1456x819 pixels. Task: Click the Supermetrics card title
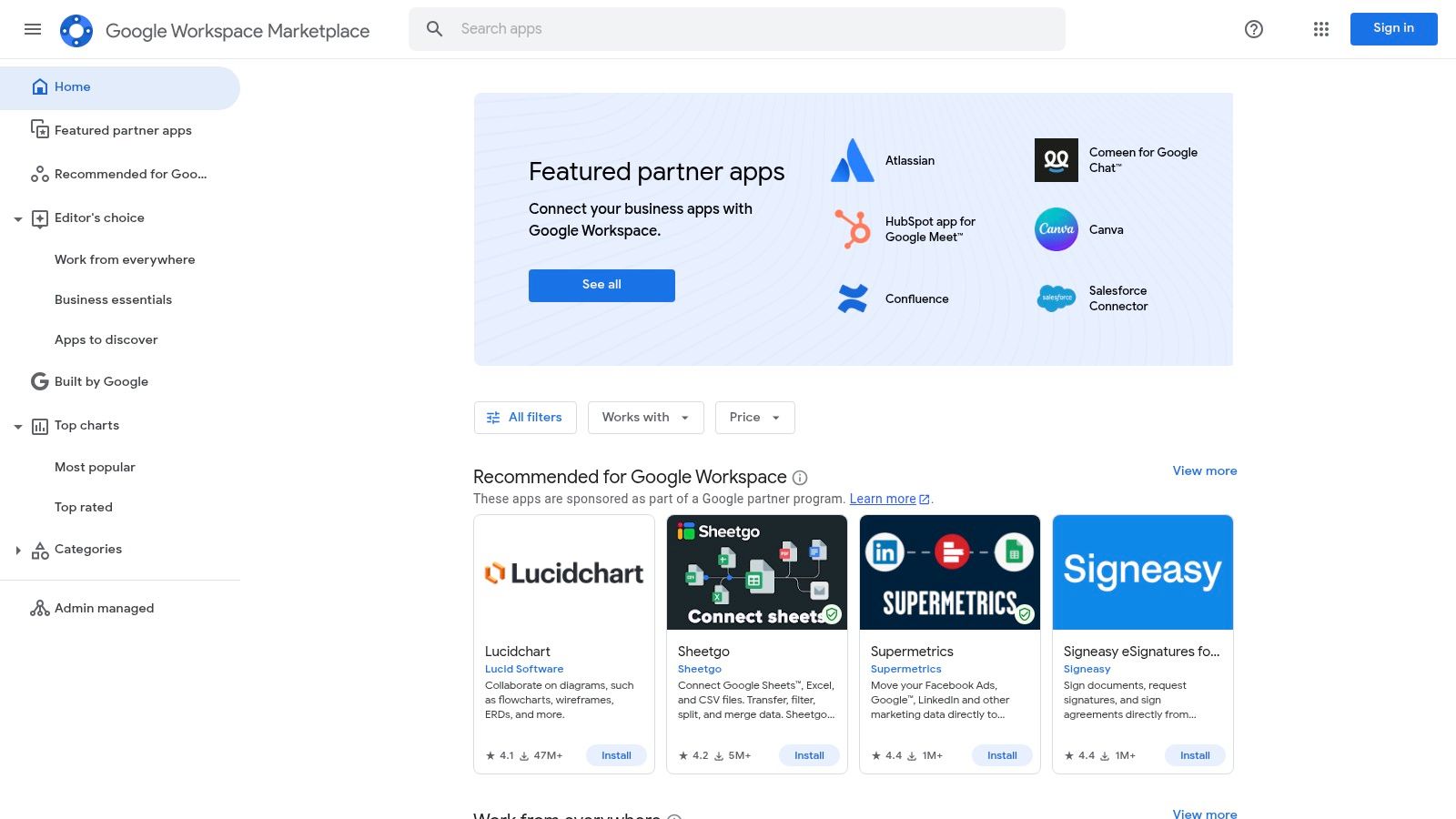912,652
